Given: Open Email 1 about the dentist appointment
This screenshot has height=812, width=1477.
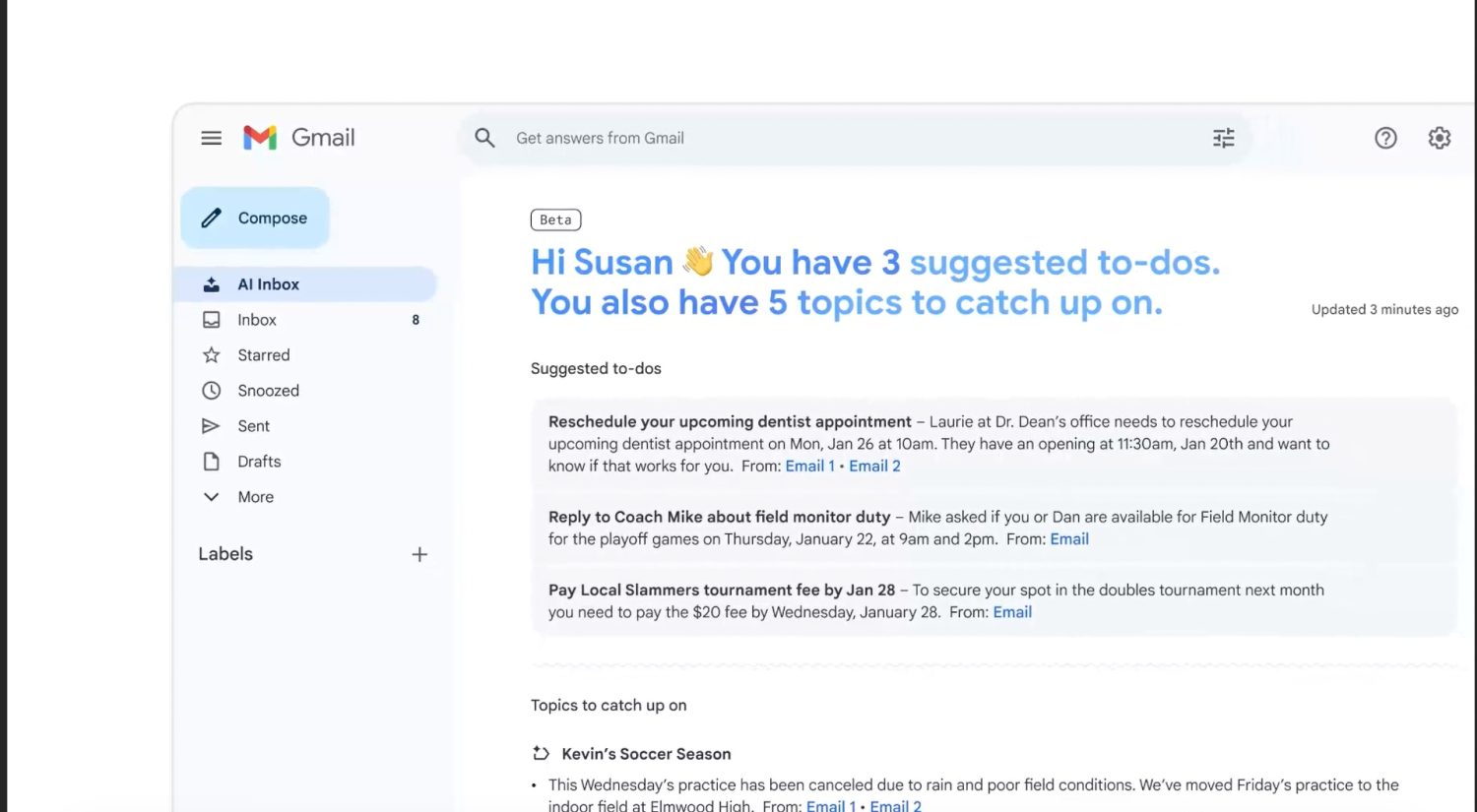Looking at the screenshot, I should (x=809, y=466).
